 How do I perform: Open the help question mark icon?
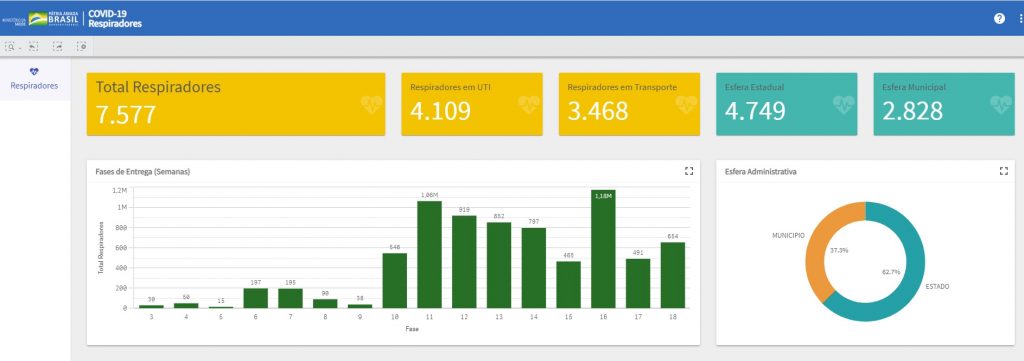point(999,18)
